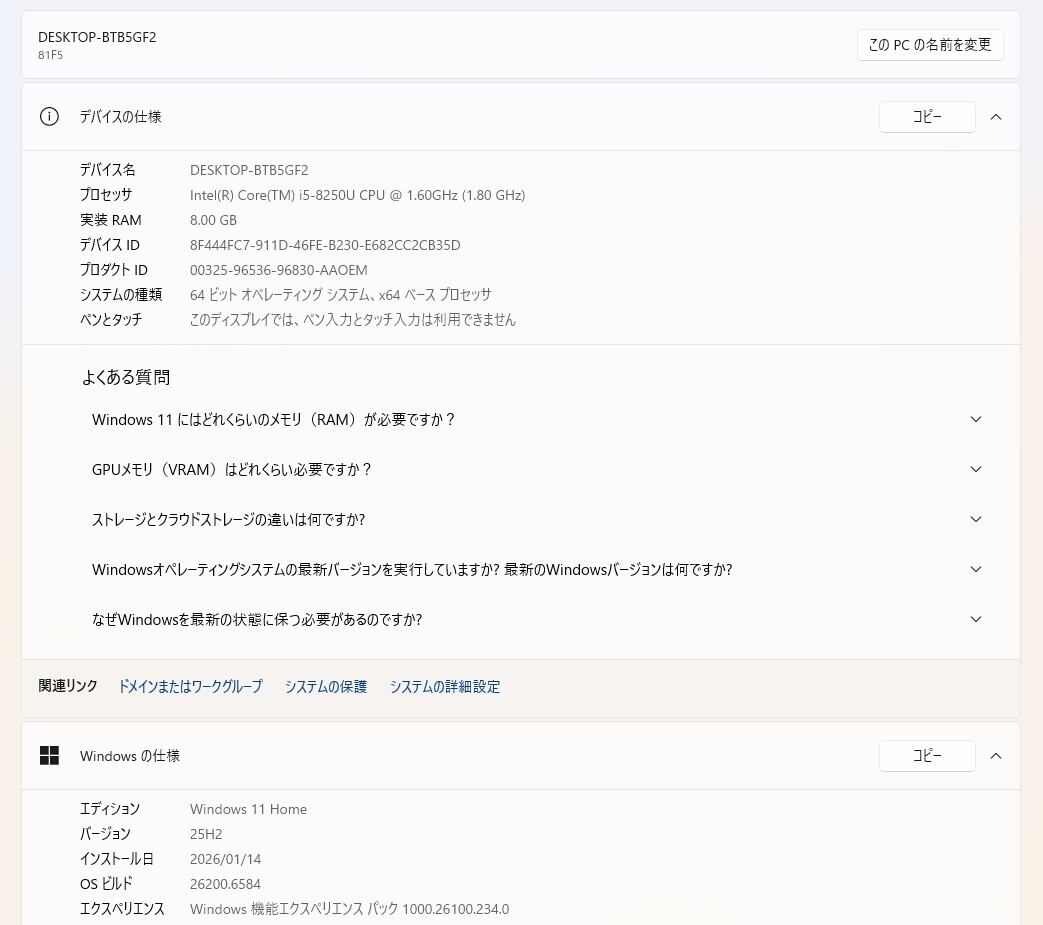Select the processor text Intel(R) Core(TM) i5-8250U
1043x925 pixels.
tap(357, 195)
